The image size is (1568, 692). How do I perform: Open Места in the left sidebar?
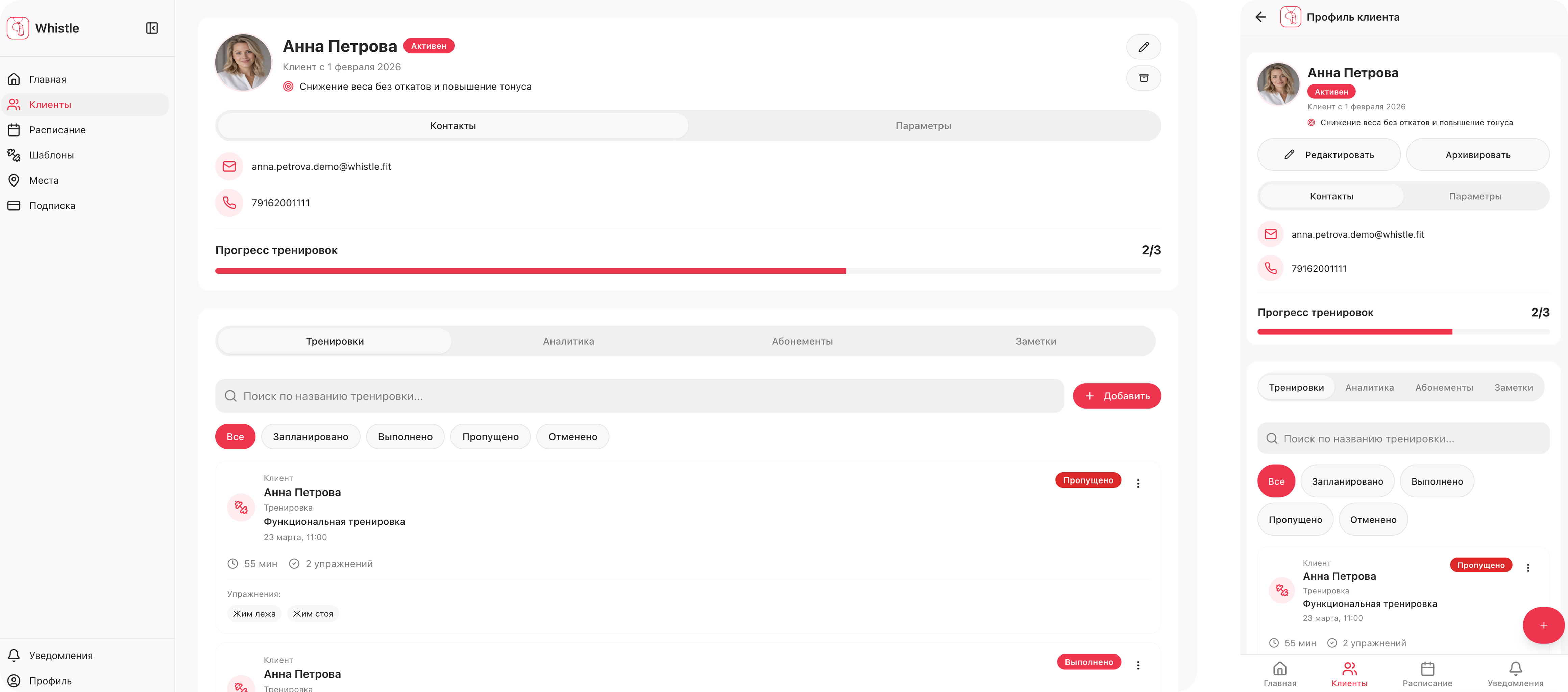click(x=85, y=180)
